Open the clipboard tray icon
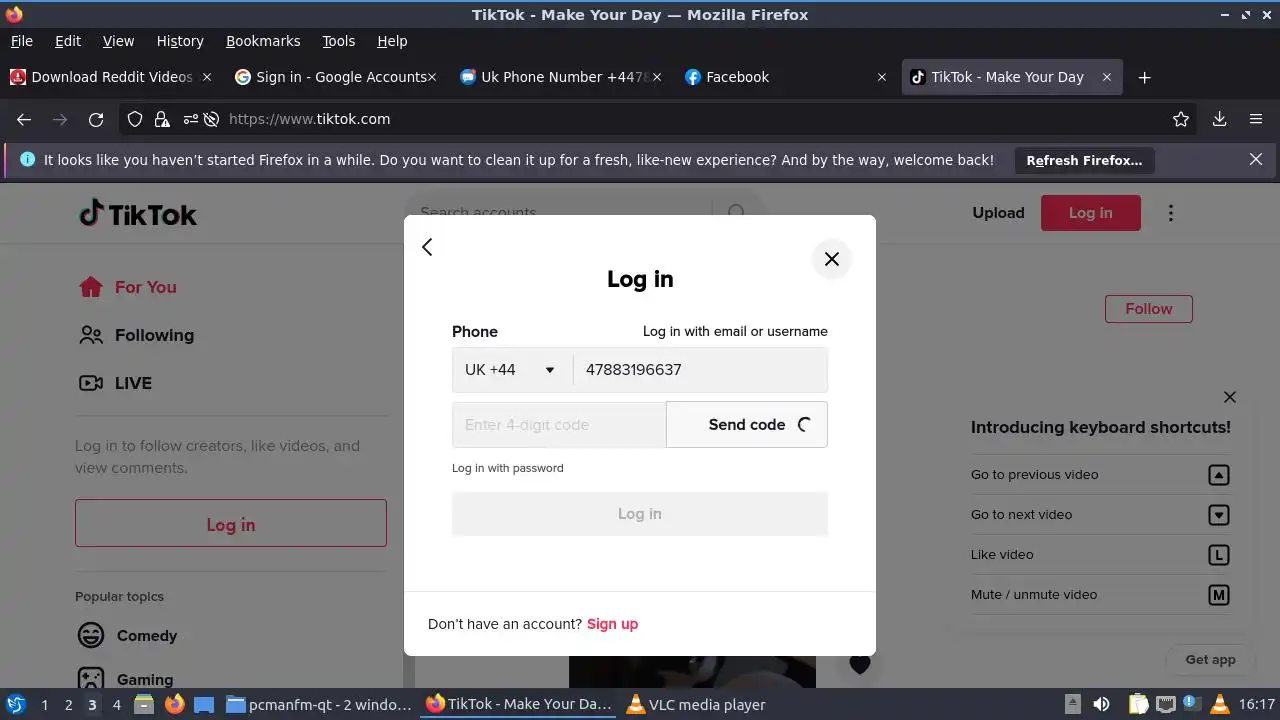Viewport: 1280px width, 720px height. click(x=1138, y=704)
